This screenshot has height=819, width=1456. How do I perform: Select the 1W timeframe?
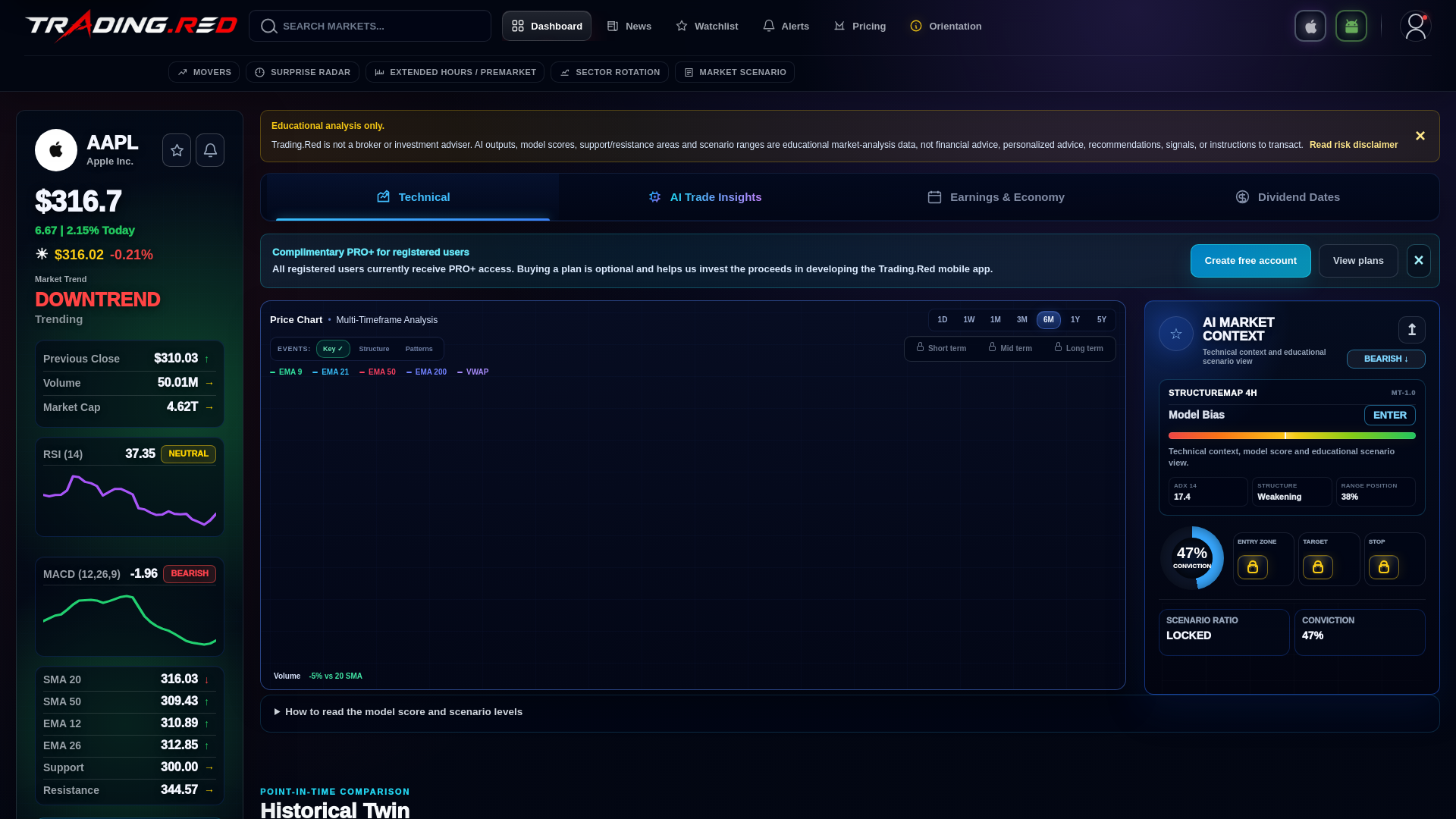click(969, 320)
